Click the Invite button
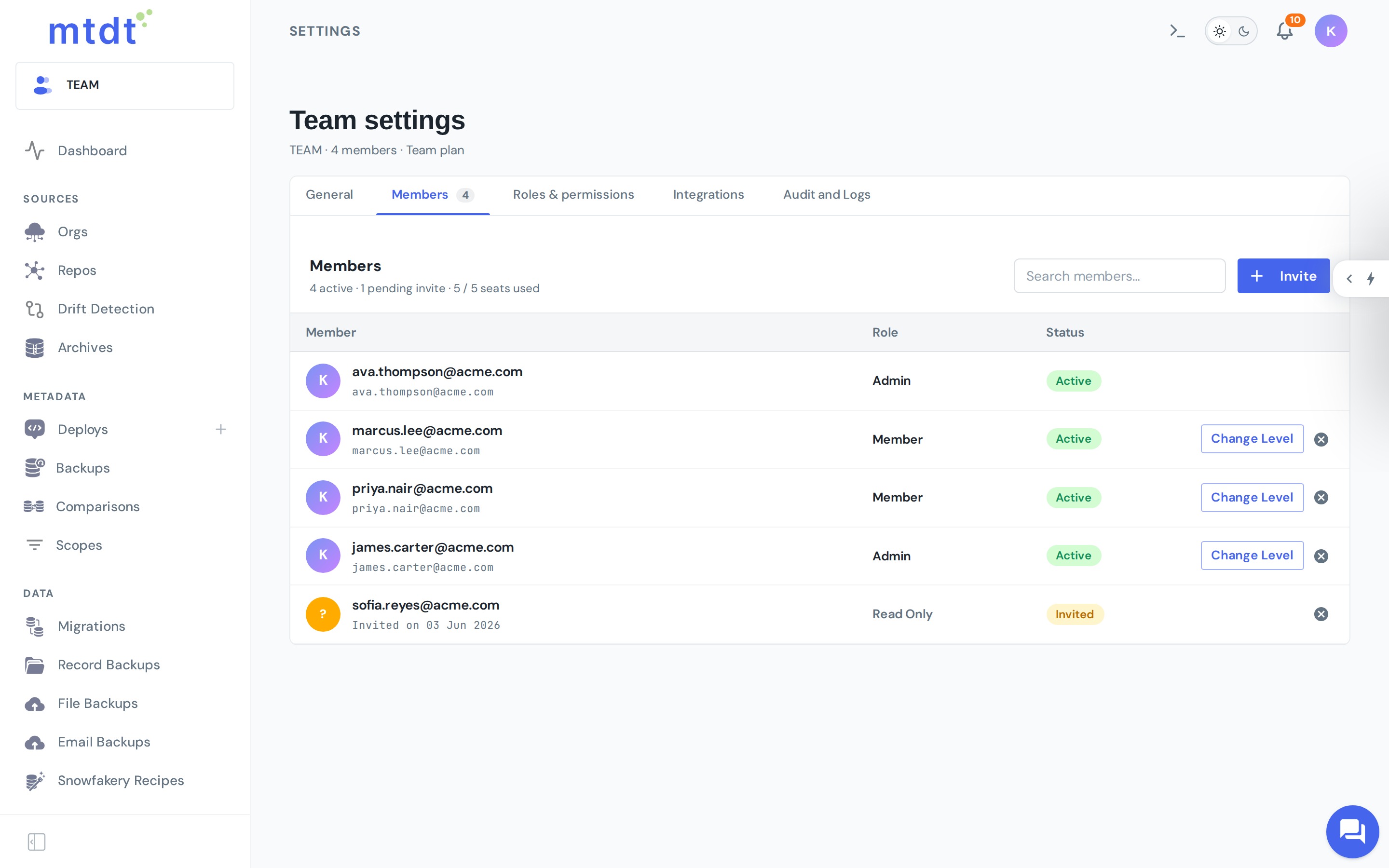The width and height of the screenshot is (1389, 868). [1283, 275]
